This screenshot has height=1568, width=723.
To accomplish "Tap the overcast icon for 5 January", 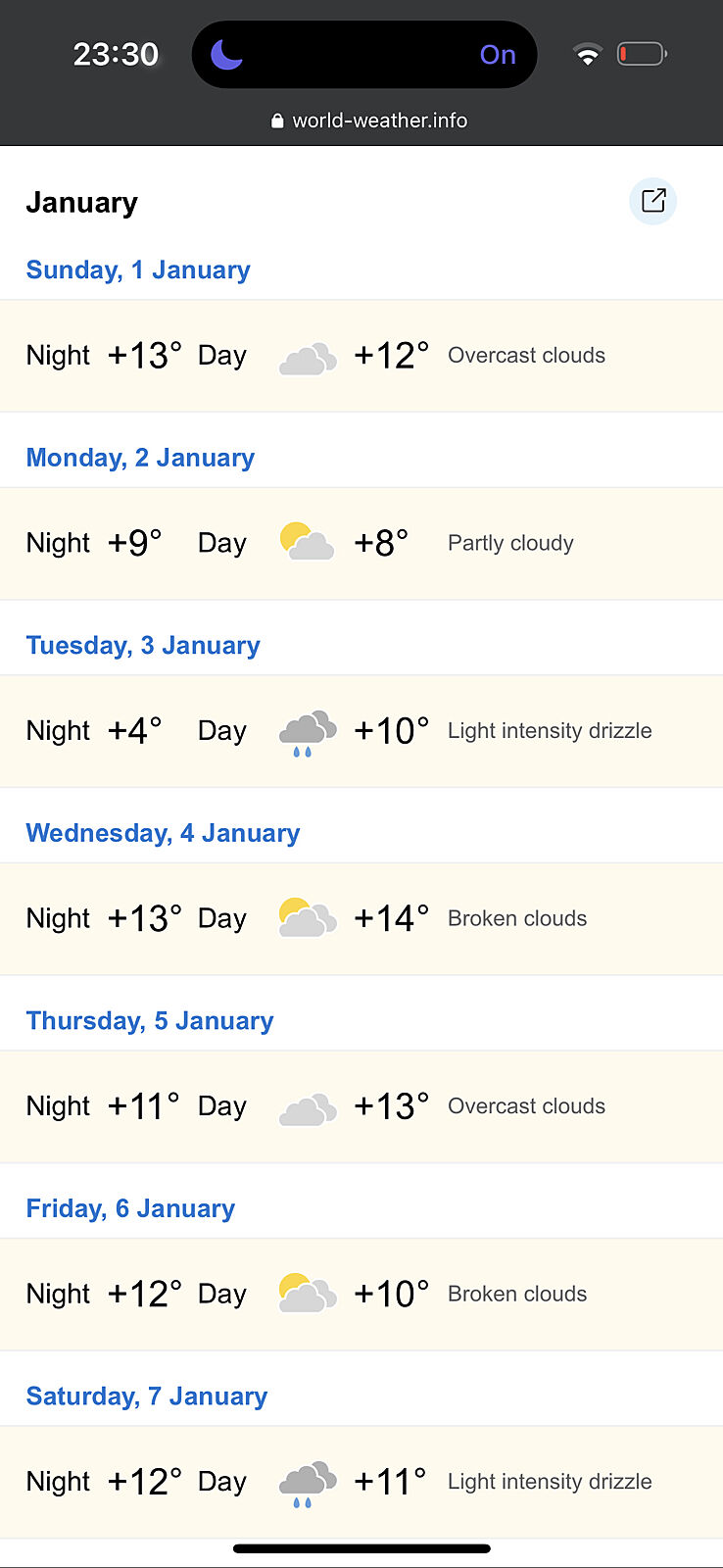I will pos(308,1109).
